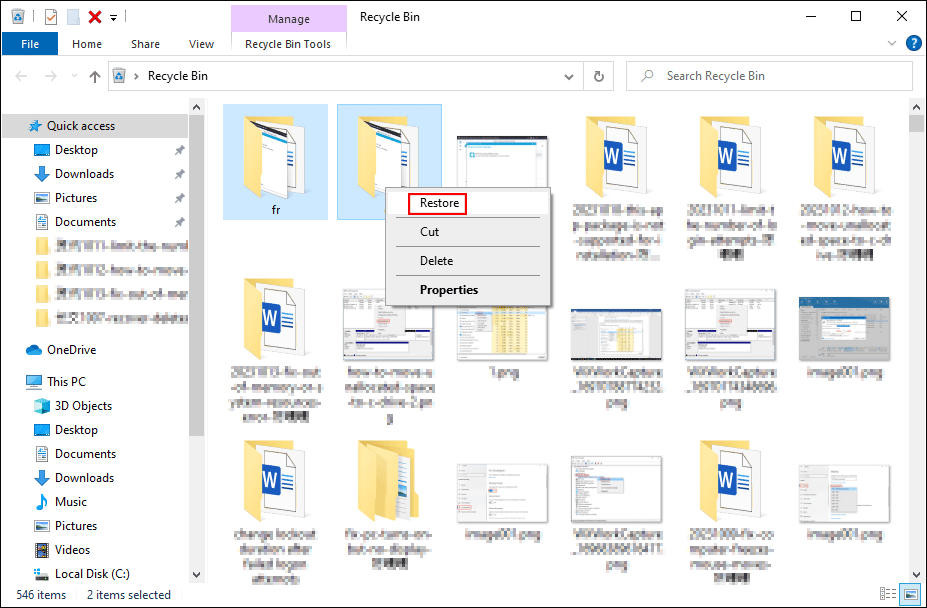Image resolution: width=927 pixels, height=608 pixels.
Task: Switch to details view from the status bar
Action: (x=888, y=594)
